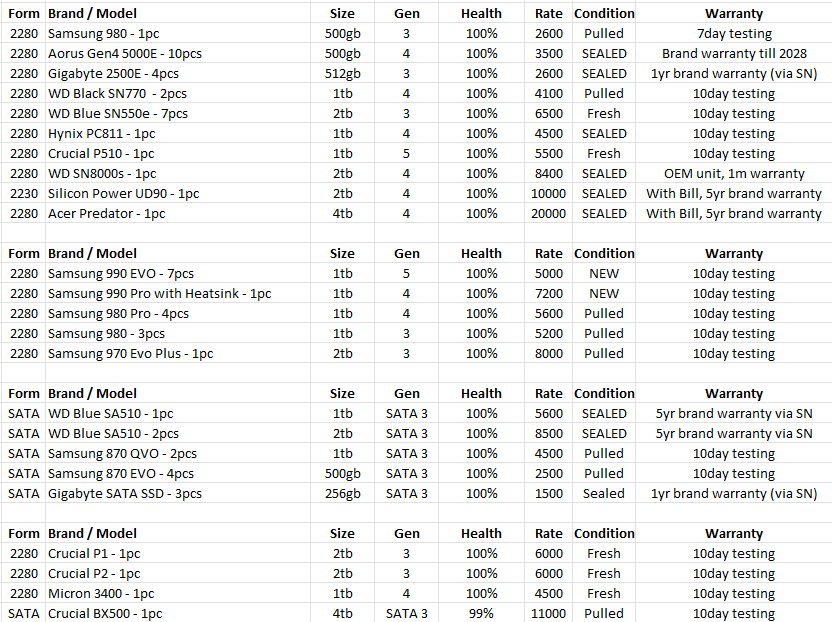Select the Hynix PC811 - 1pc cell

click(178, 133)
